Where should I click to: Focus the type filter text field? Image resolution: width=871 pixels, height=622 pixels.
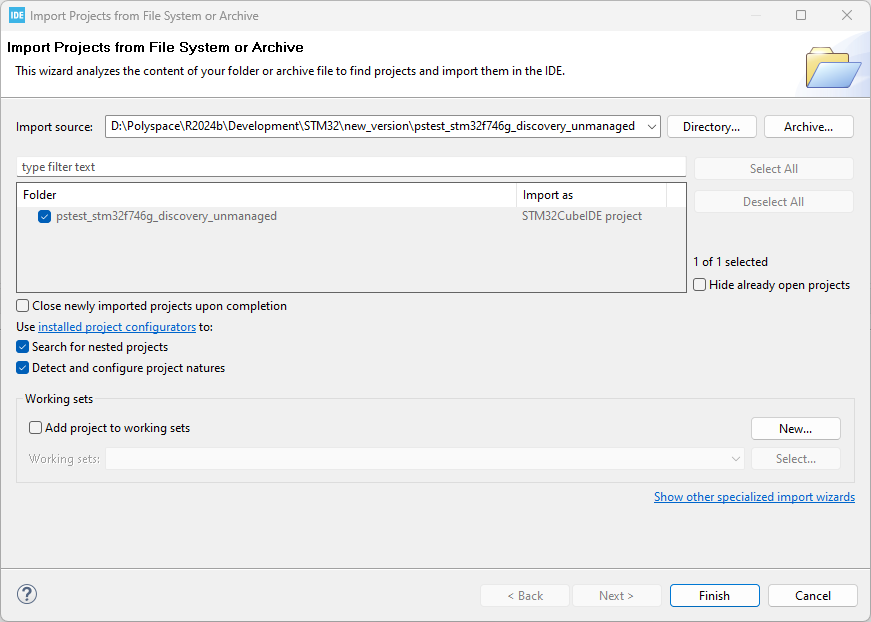(x=351, y=167)
